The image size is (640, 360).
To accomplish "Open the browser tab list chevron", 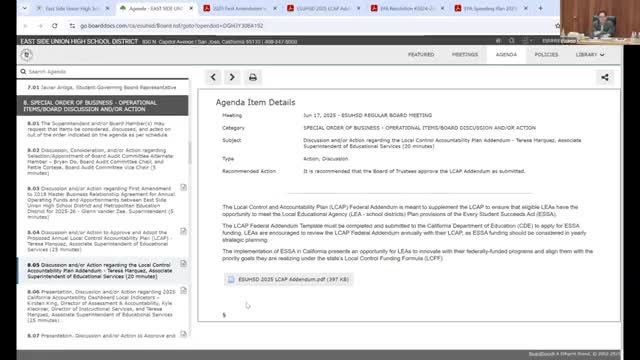I will pos(24,8).
